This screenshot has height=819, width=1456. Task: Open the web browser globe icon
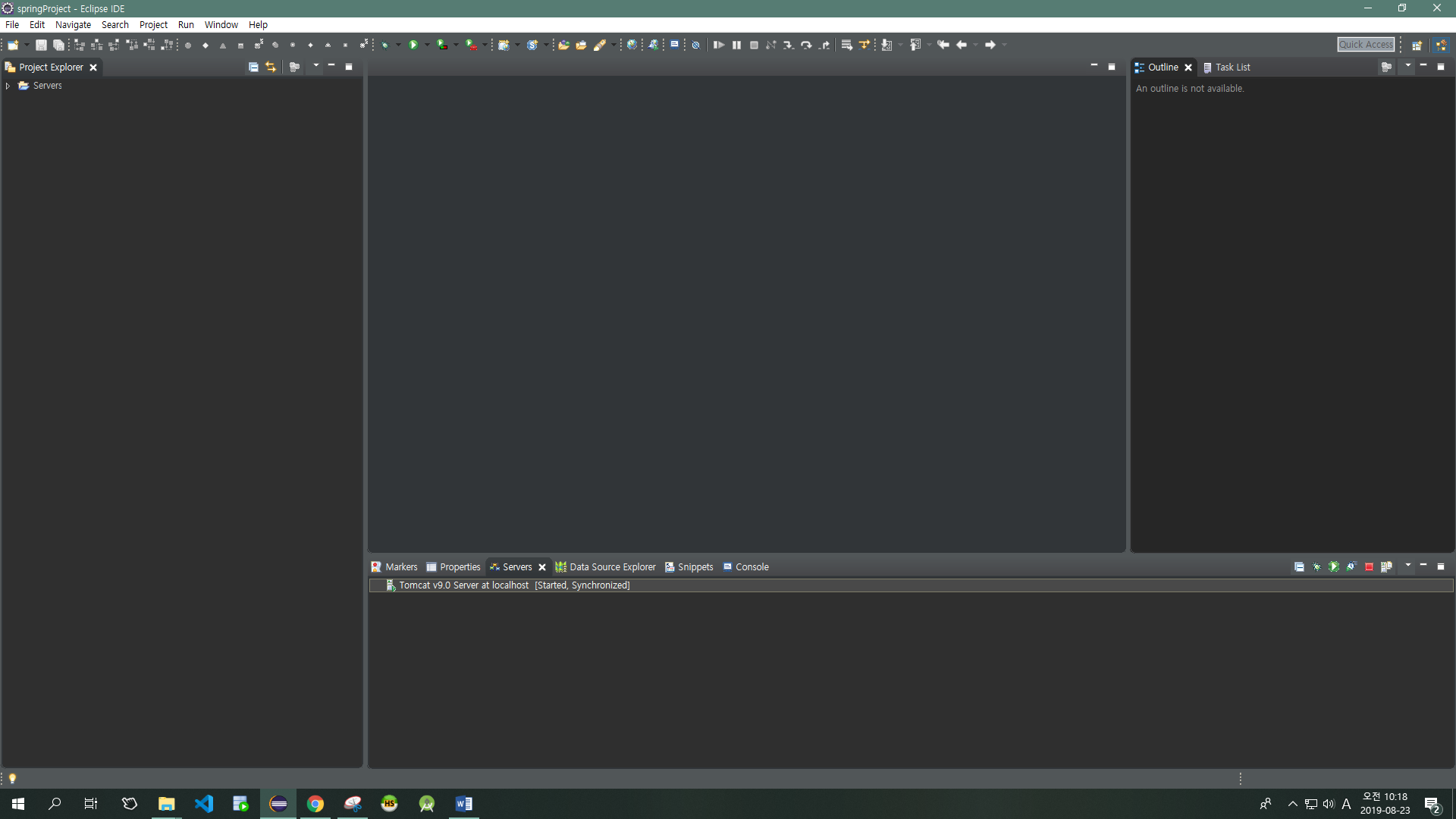point(632,45)
